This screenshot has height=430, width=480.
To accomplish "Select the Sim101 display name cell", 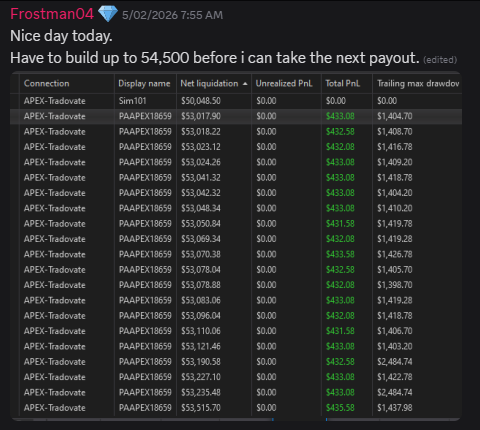I will click(132, 101).
